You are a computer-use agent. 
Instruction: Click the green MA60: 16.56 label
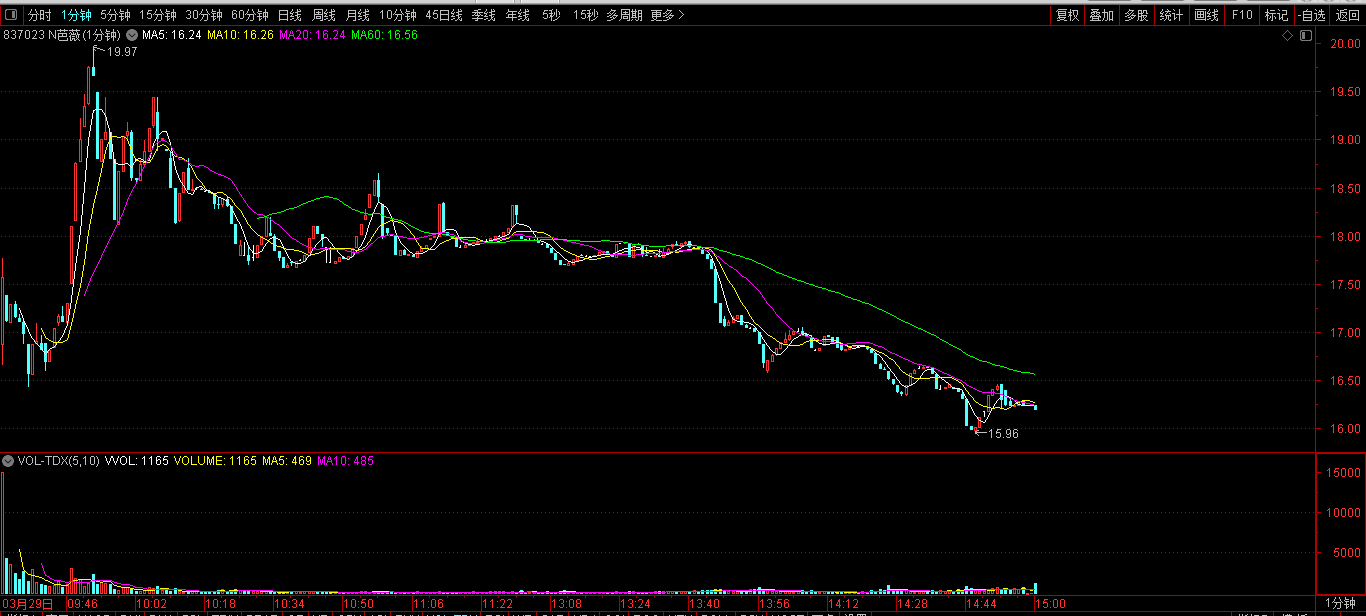pos(384,35)
